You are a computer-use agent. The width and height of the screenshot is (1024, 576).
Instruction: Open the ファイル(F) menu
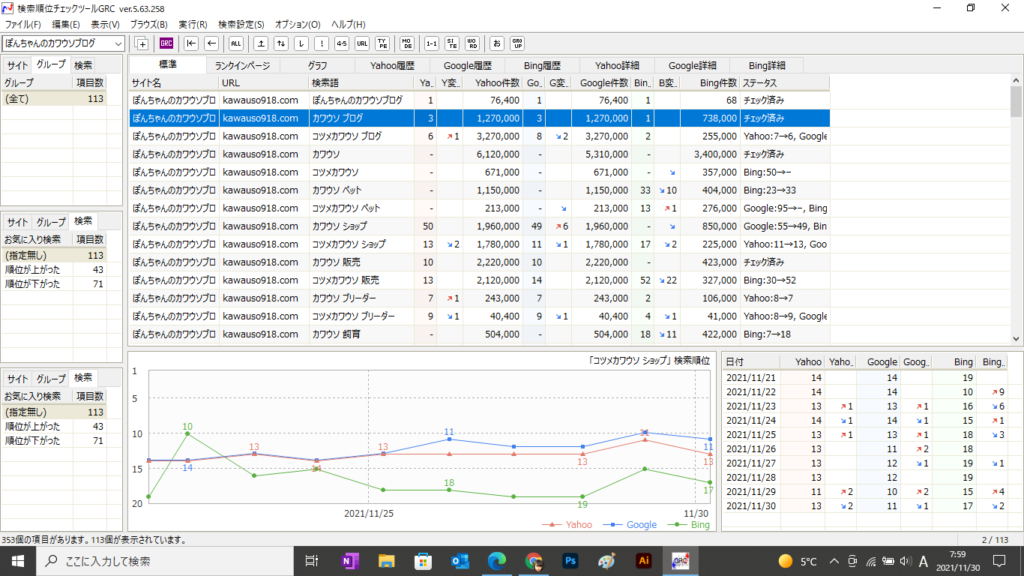[23, 24]
